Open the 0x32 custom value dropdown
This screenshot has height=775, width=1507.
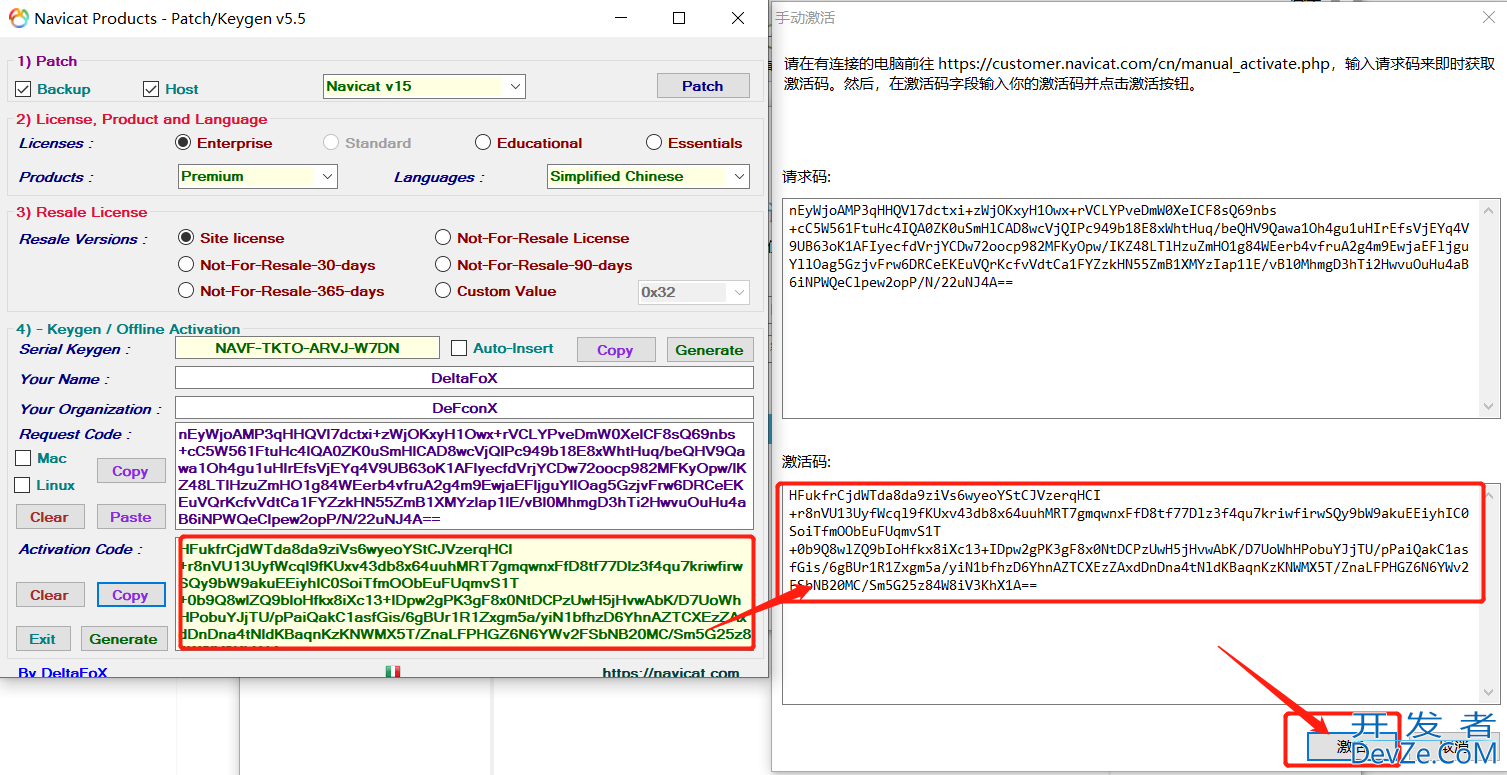pyautogui.click(x=694, y=292)
